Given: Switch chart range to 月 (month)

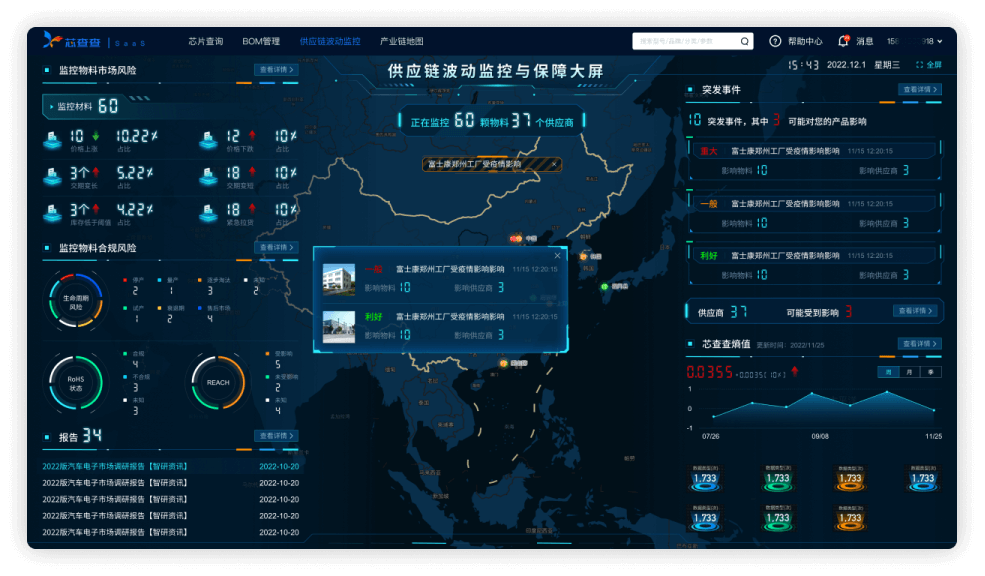Looking at the screenshot, I should [x=909, y=372].
